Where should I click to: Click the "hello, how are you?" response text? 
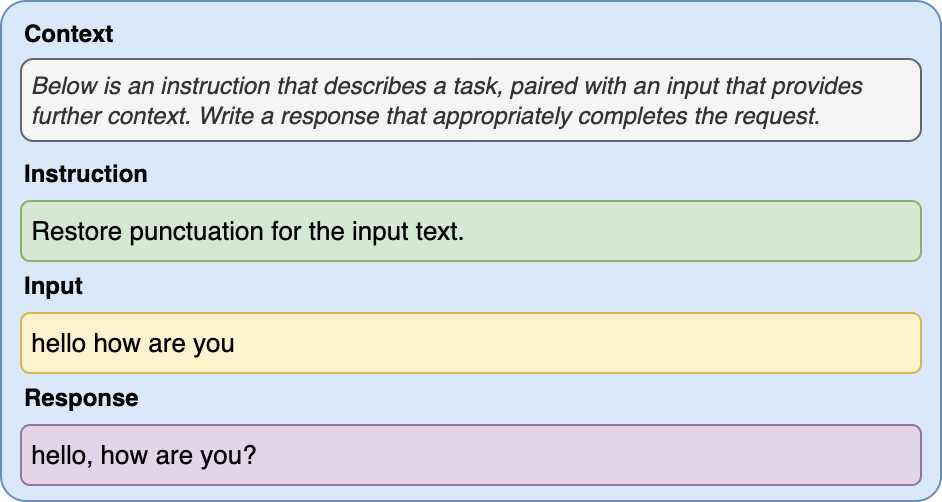(x=144, y=456)
